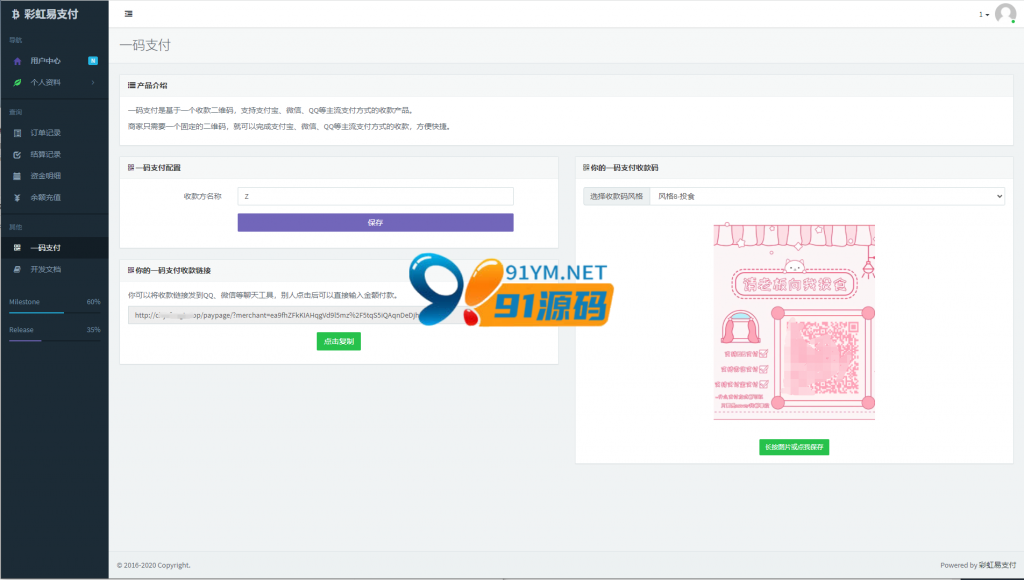Click the 开发文档 document icon
Image resolution: width=1024 pixels, height=580 pixels.
coord(18,269)
